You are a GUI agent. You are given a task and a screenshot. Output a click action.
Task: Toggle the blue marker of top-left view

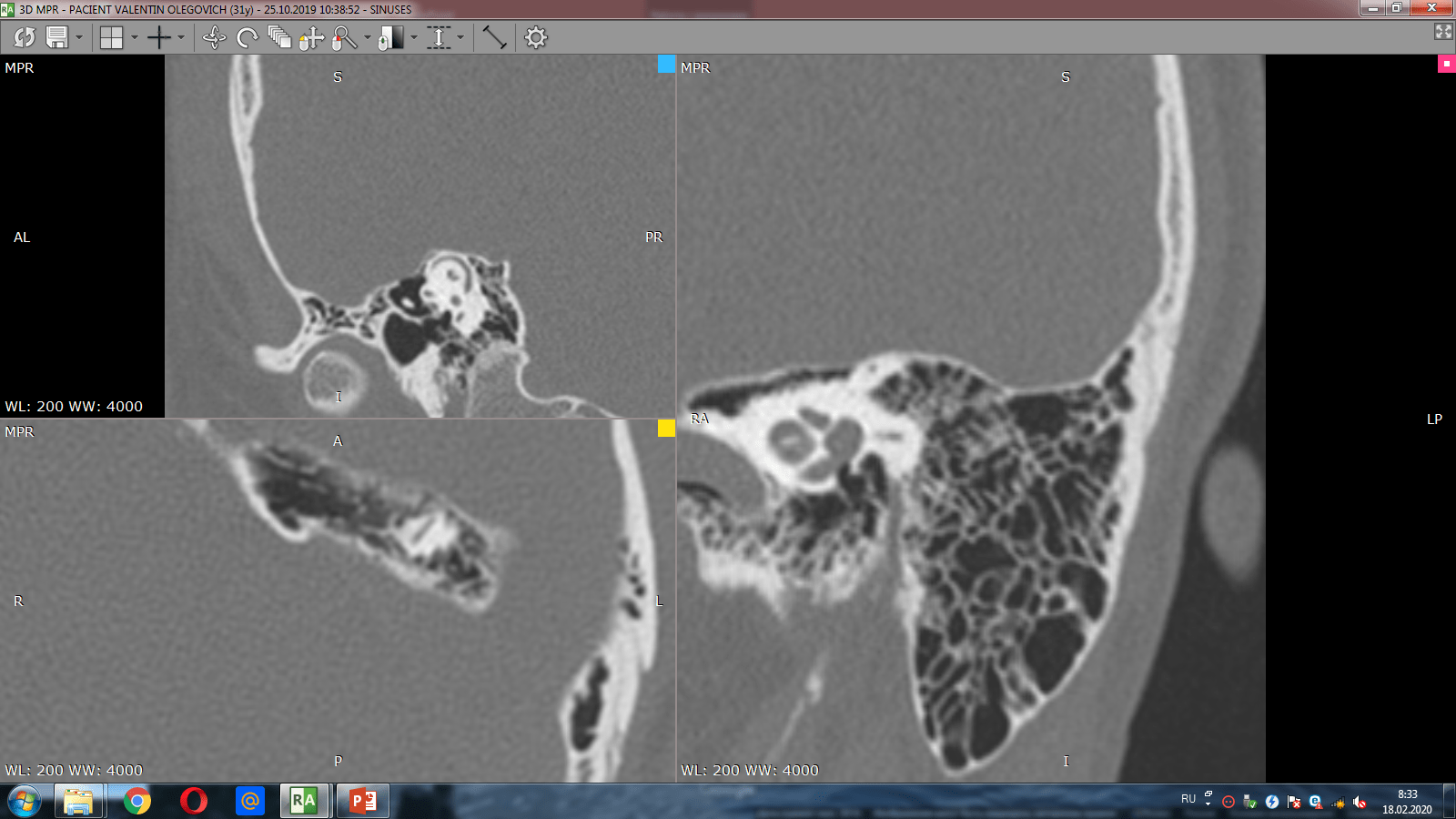(666, 64)
